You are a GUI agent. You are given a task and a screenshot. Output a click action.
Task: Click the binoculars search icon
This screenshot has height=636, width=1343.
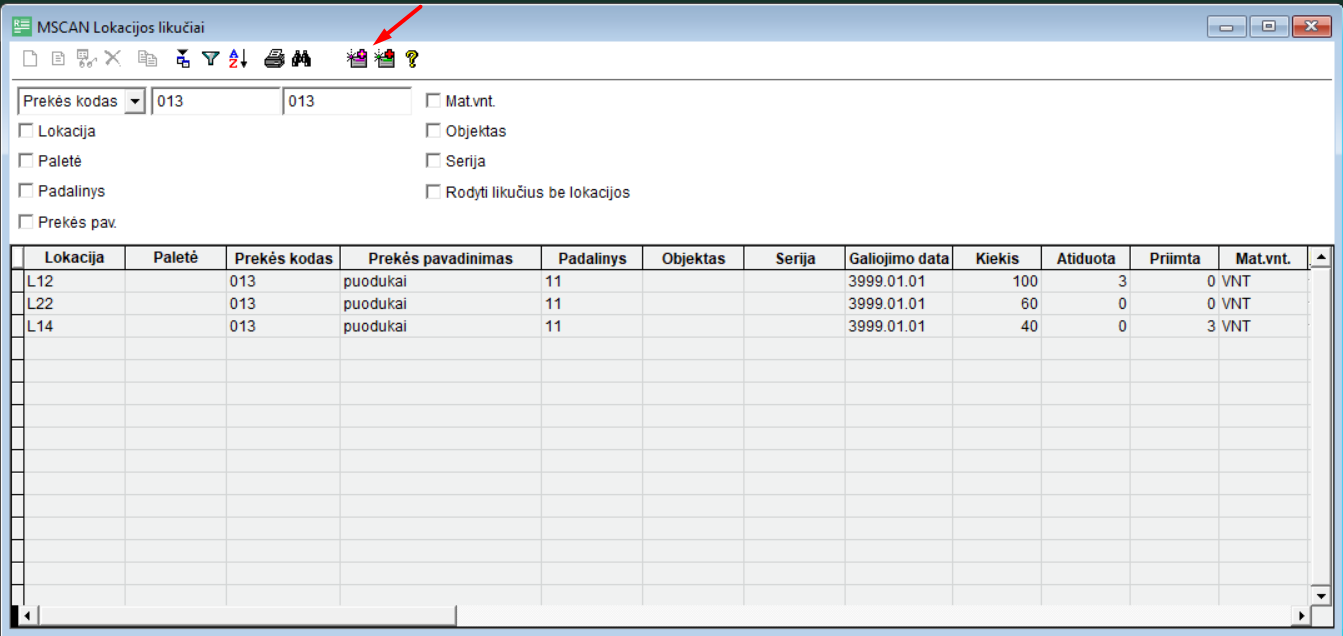301,59
